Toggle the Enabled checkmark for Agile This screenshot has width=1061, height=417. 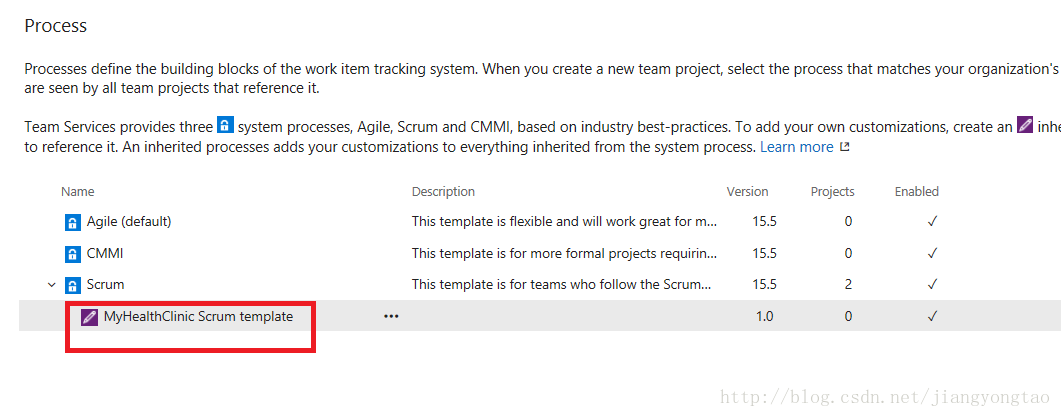pos(932,221)
